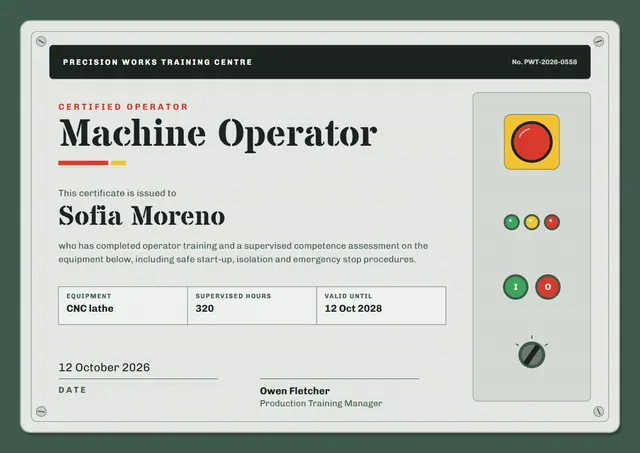Screen dimensions: 640x453
Task: Click the small red indicator light
Action: click(551, 222)
